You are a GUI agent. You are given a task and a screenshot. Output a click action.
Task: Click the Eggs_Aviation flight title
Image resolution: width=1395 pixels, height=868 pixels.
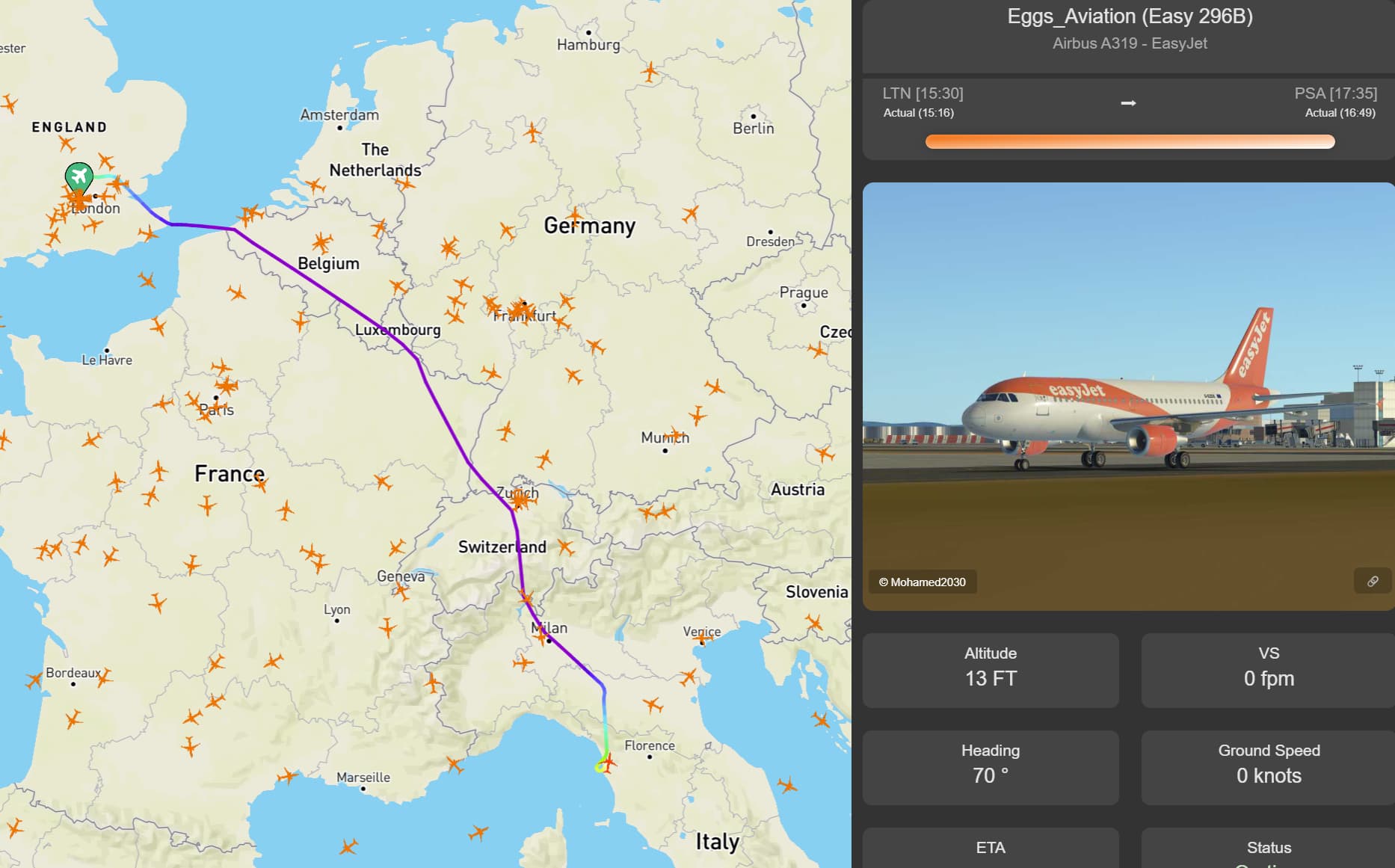click(x=1130, y=16)
